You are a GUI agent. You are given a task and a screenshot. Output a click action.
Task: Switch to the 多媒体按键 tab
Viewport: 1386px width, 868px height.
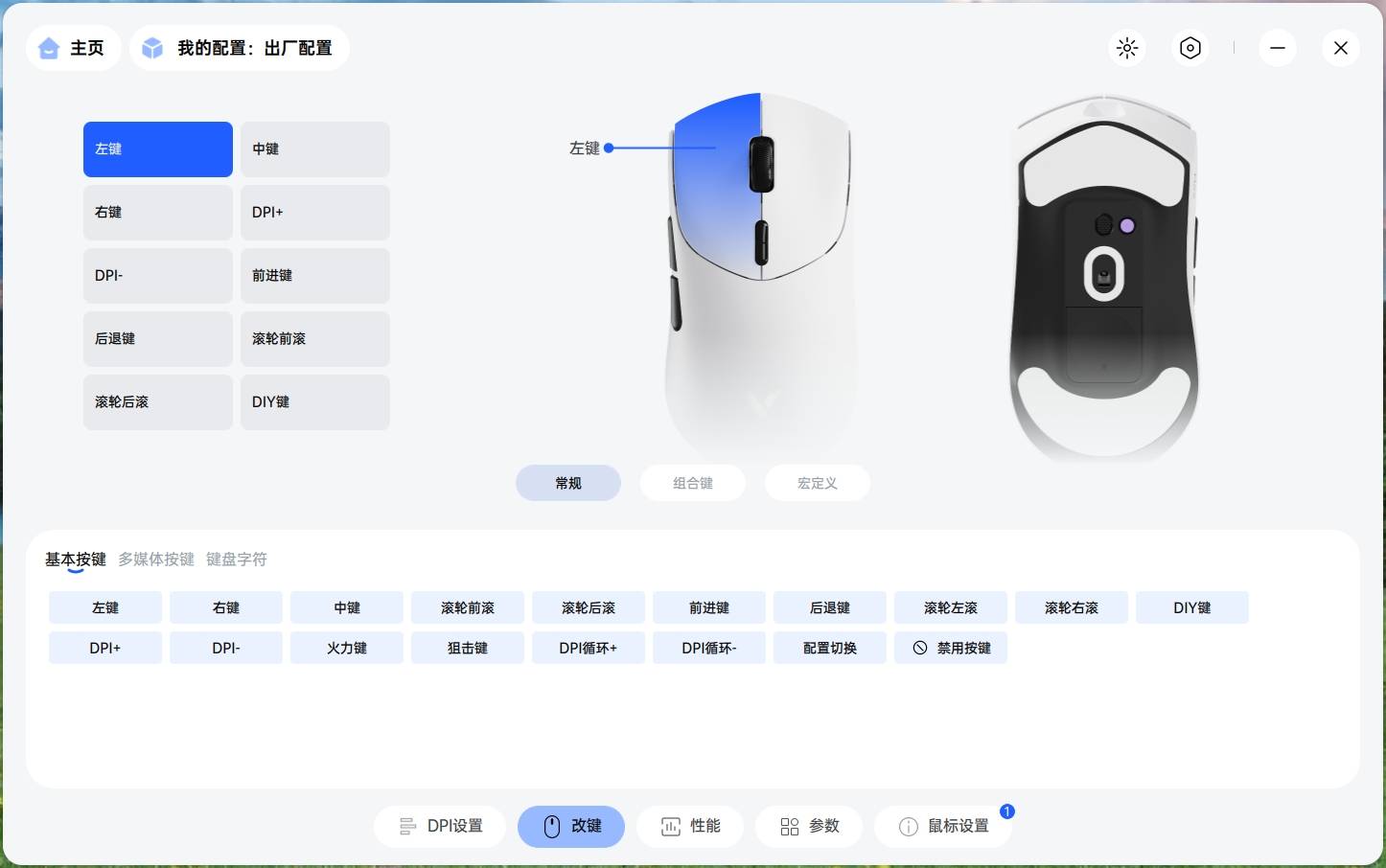(x=156, y=560)
